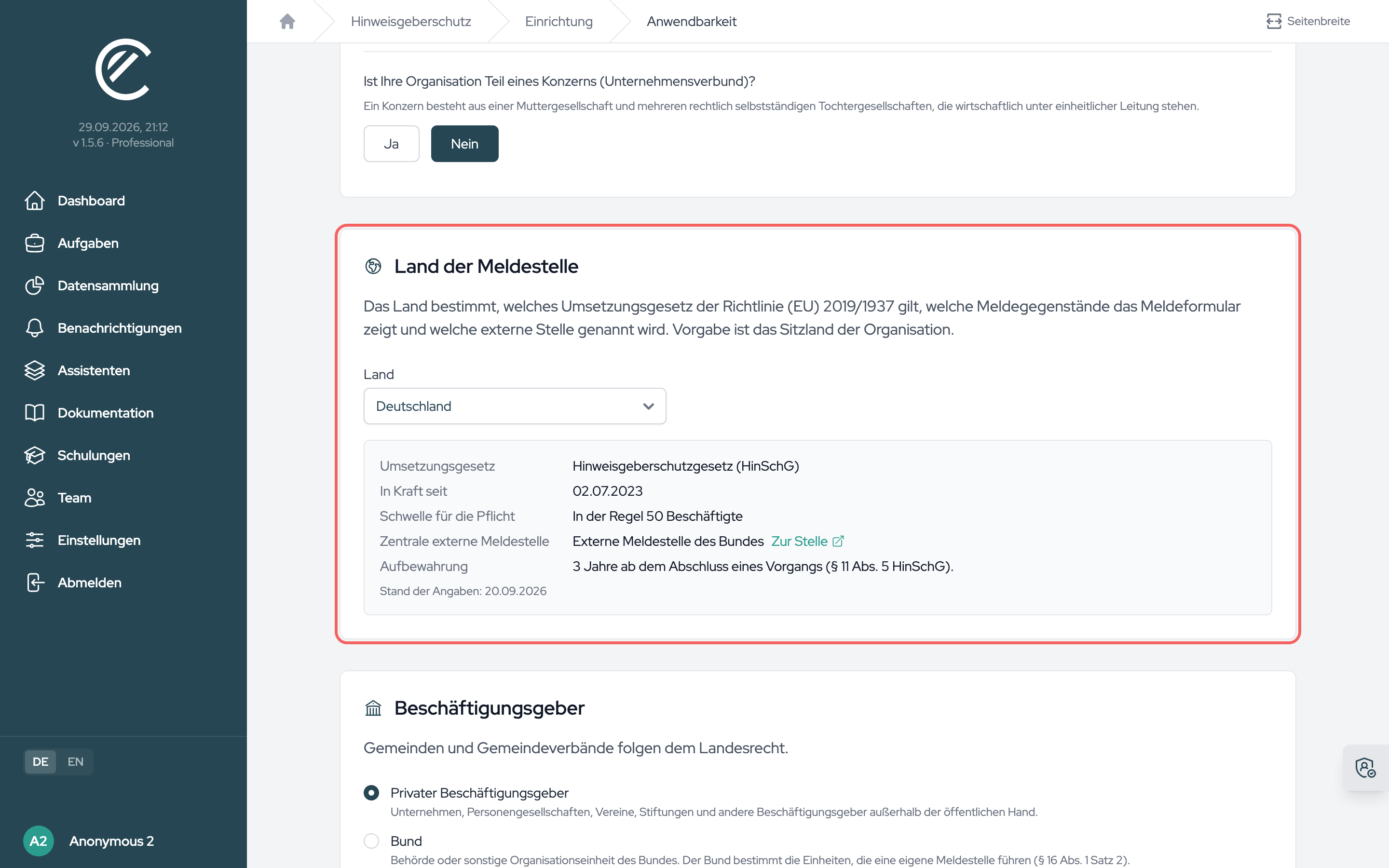The height and width of the screenshot is (868, 1389).
Task: Open Hinweisgeberschutz breadcrumb
Action: point(411,21)
